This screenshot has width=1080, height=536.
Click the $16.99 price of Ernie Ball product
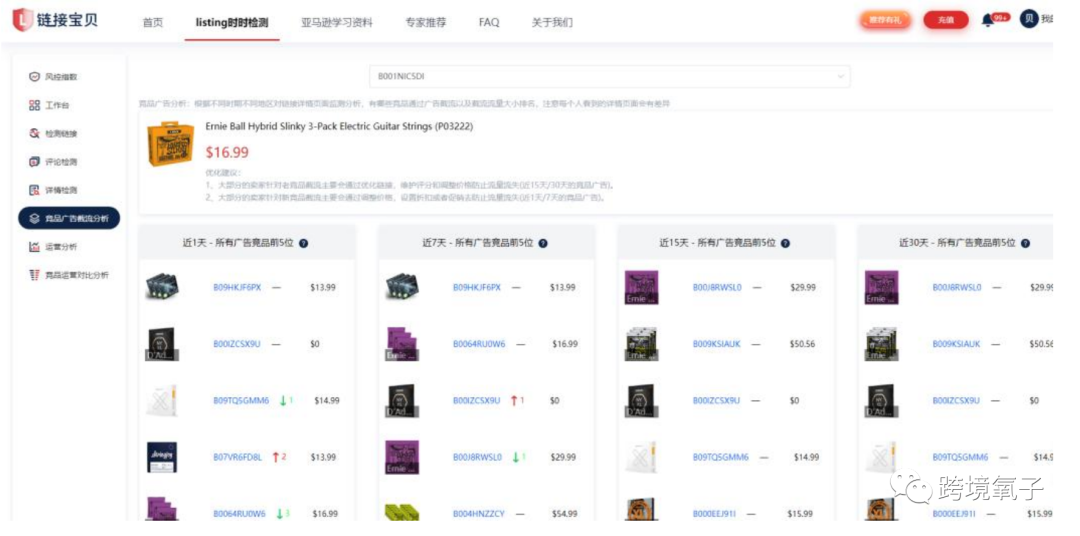tap(227, 152)
